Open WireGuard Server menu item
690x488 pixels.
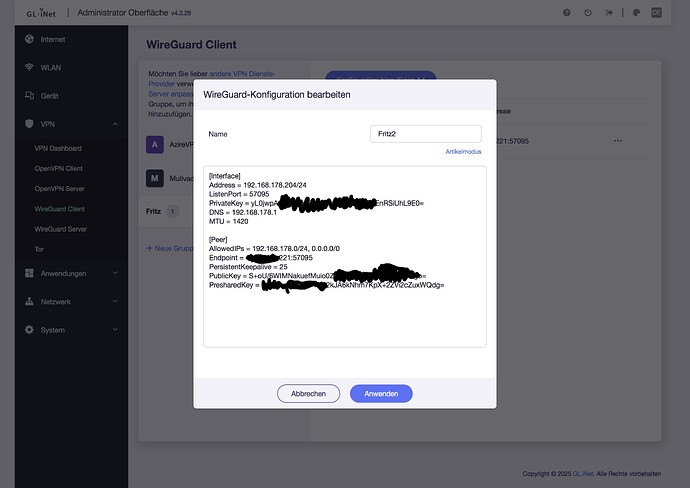coord(61,229)
